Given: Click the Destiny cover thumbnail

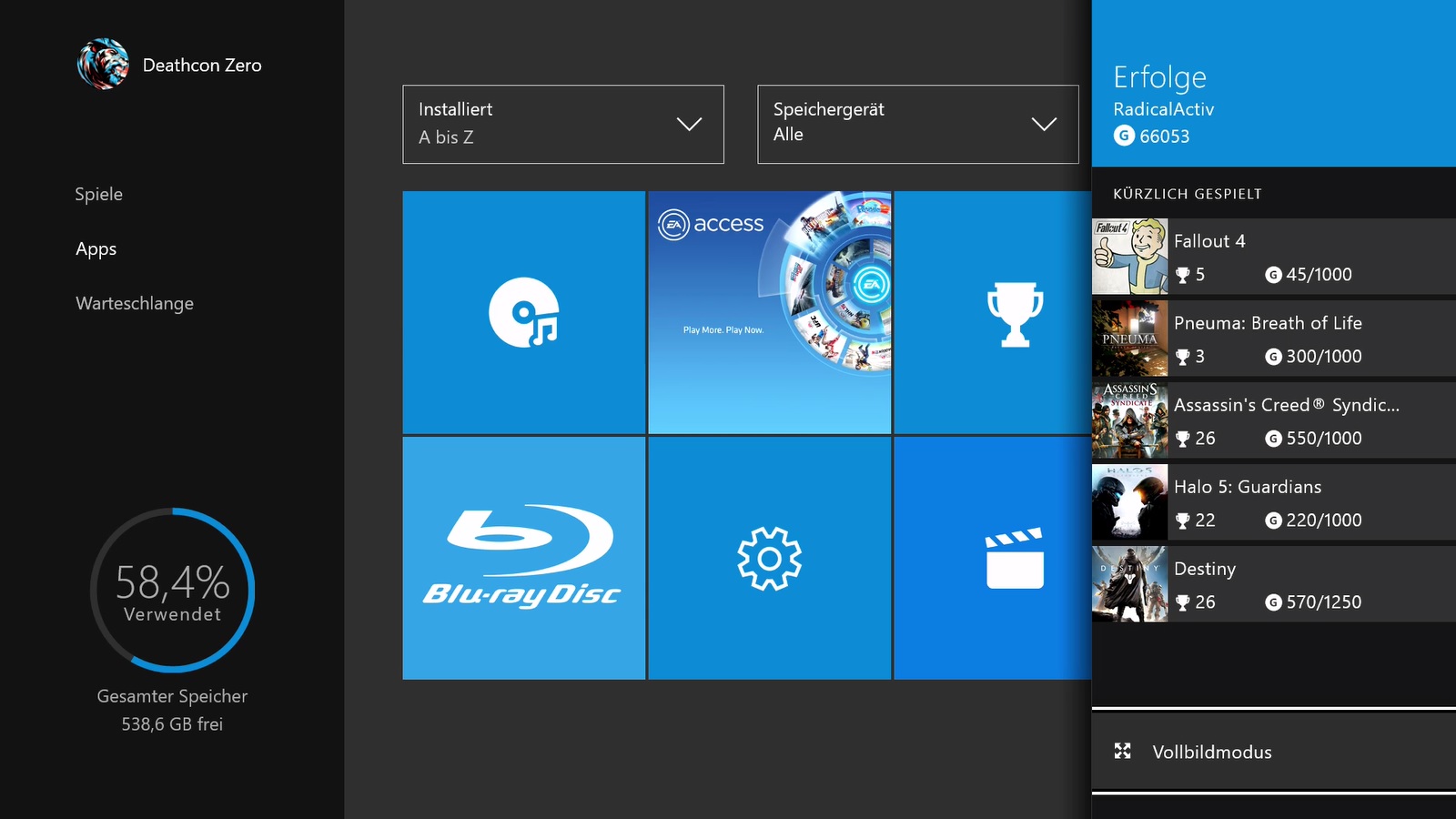Looking at the screenshot, I should (1130, 584).
